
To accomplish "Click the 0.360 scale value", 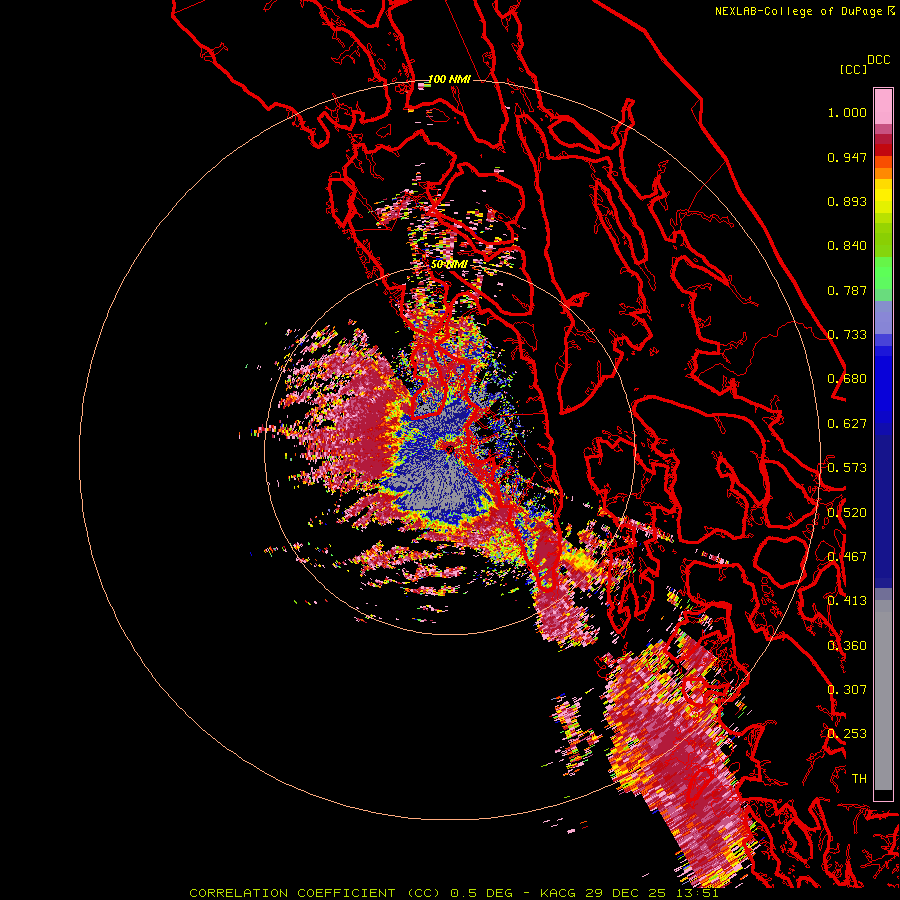I will coord(847,645).
